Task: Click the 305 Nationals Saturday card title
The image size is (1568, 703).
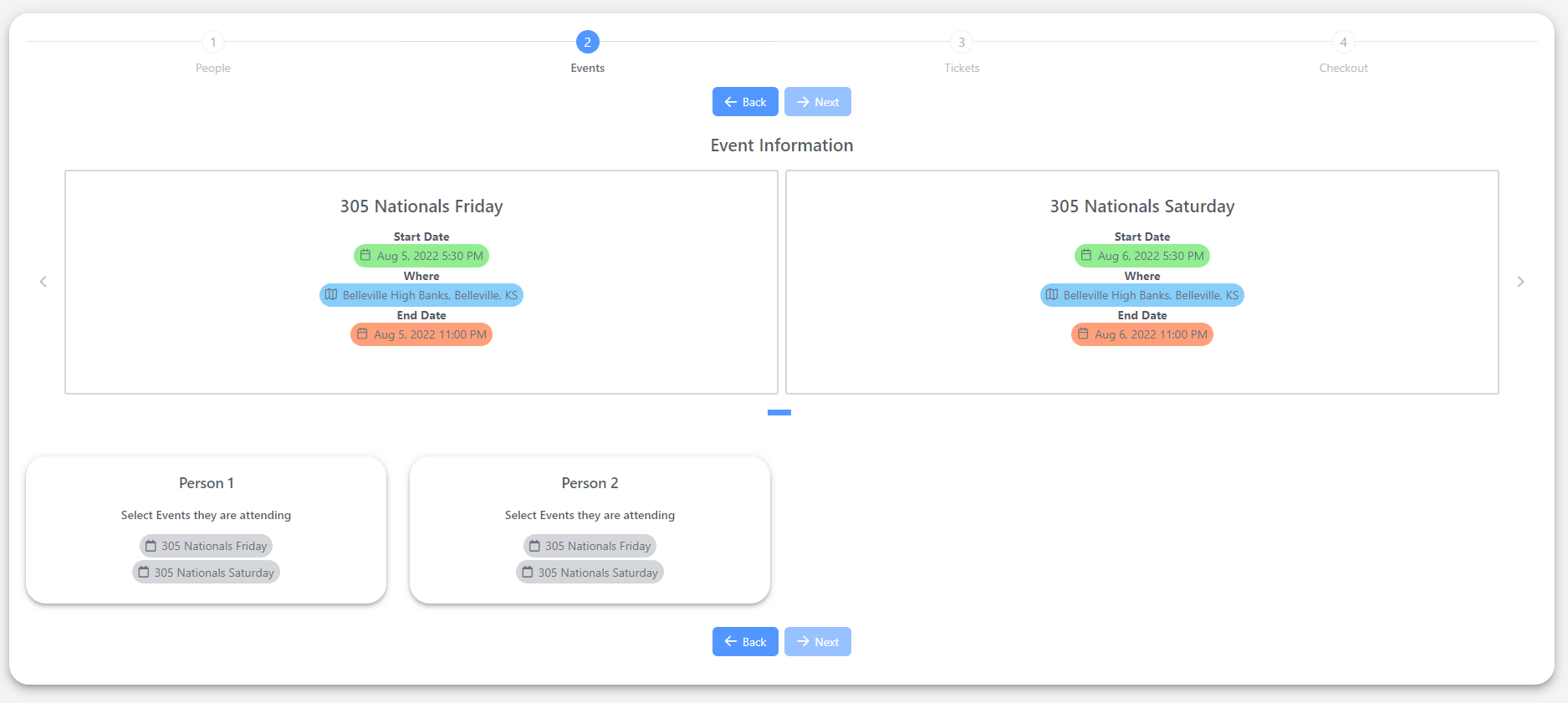Action: click(1142, 206)
